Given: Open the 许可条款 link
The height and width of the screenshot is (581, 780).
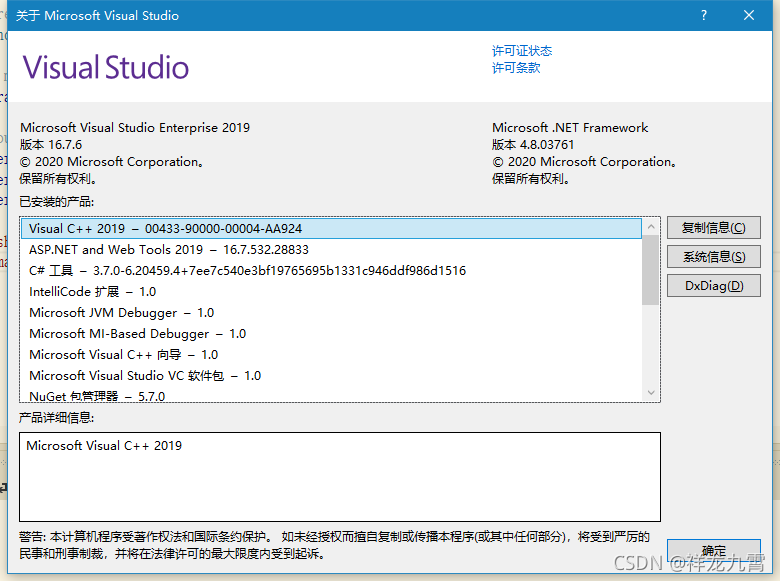Looking at the screenshot, I should coord(516,68).
